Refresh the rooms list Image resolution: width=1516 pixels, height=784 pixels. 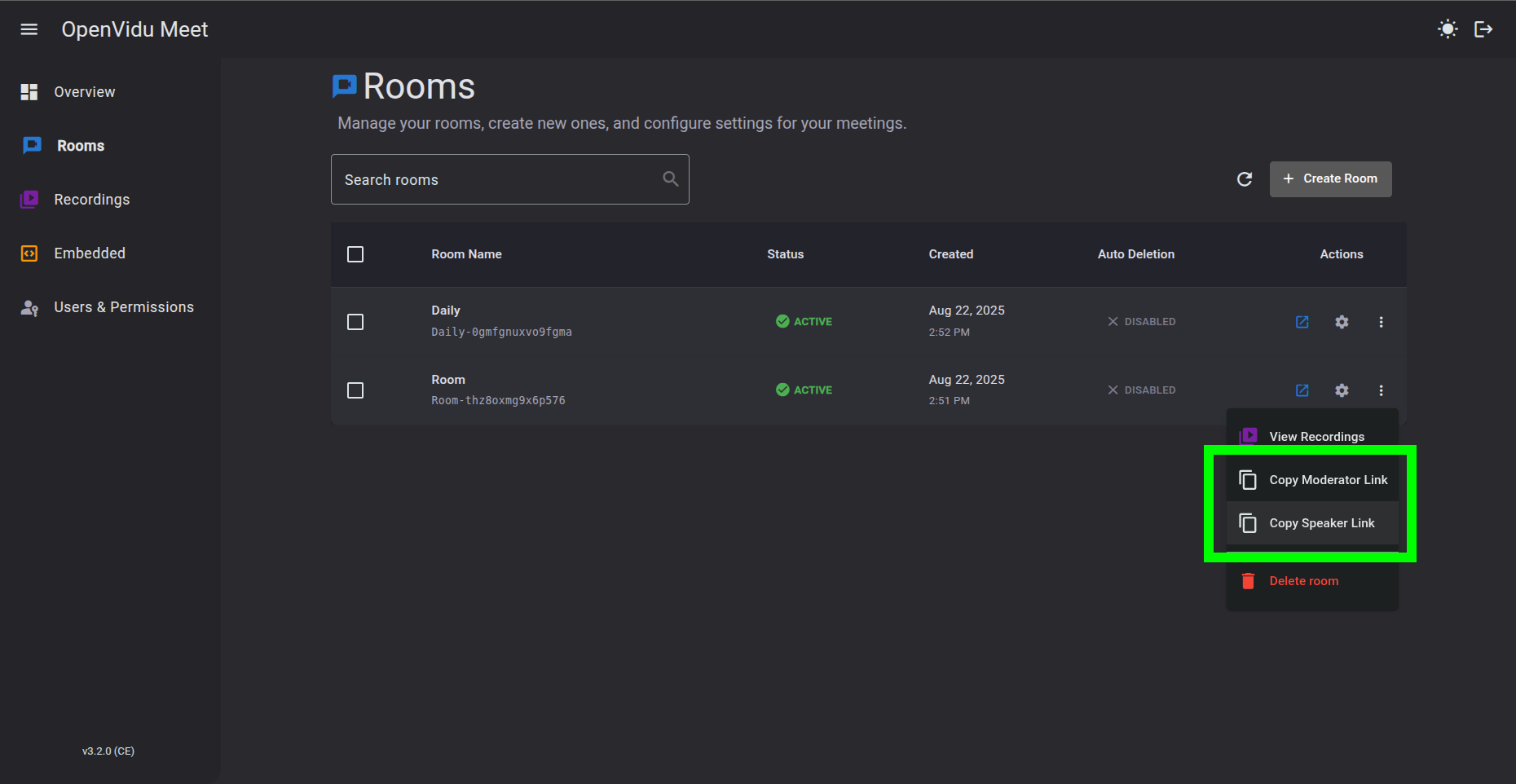(x=1244, y=179)
